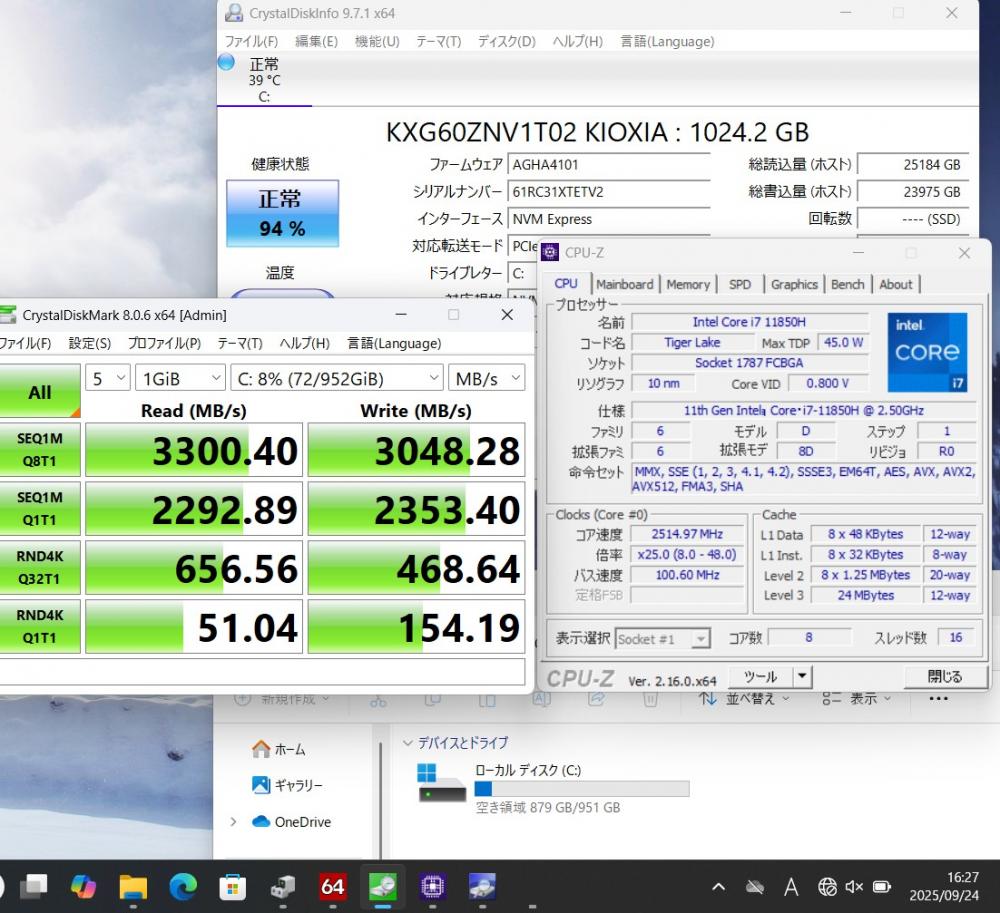
Task: Click the CPU-Z purple chip taskbar icon
Action: pos(432,886)
